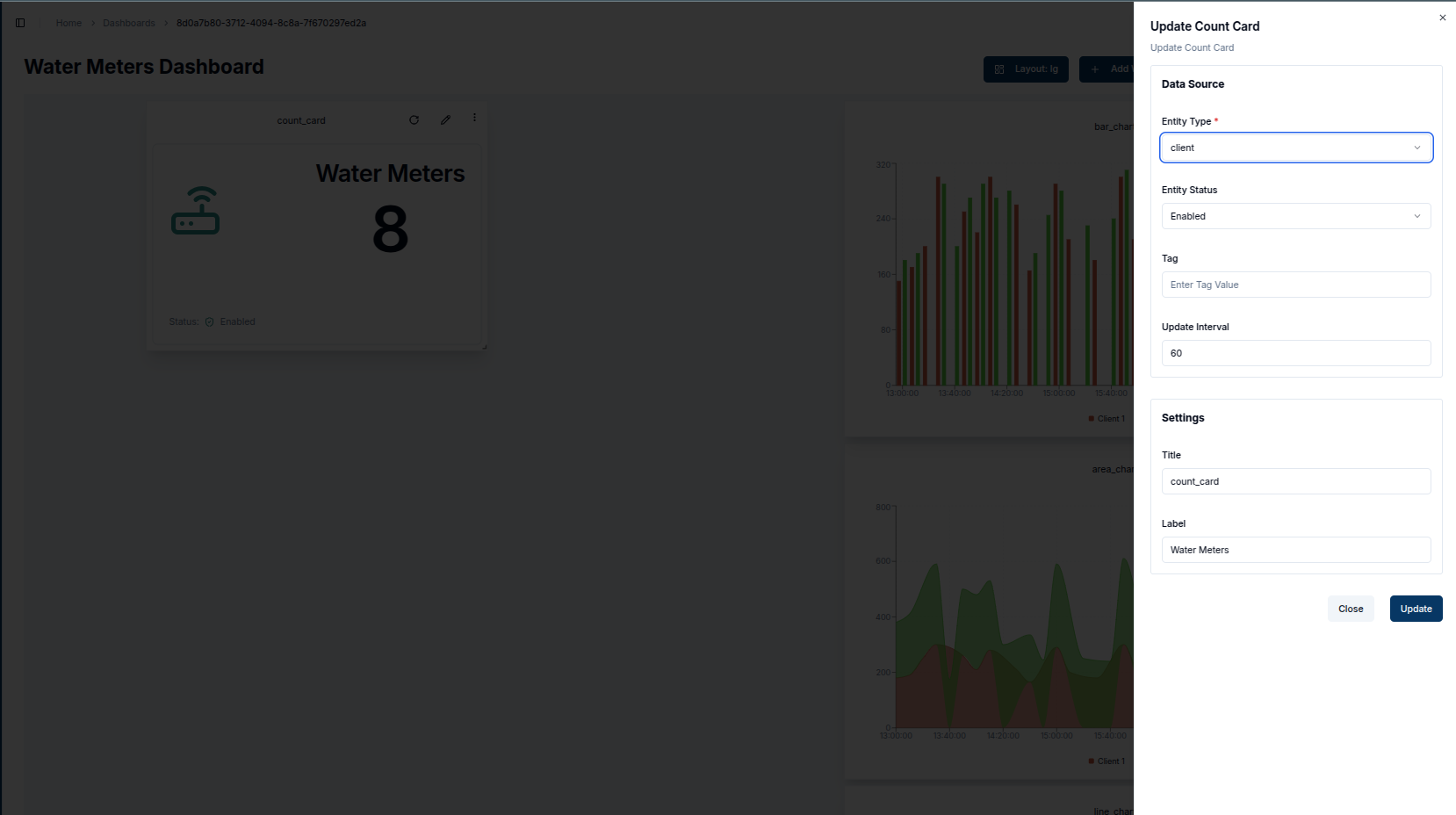The width and height of the screenshot is (1456, 815).
Task: Click the router device icon on card
Action: point(195,211)
